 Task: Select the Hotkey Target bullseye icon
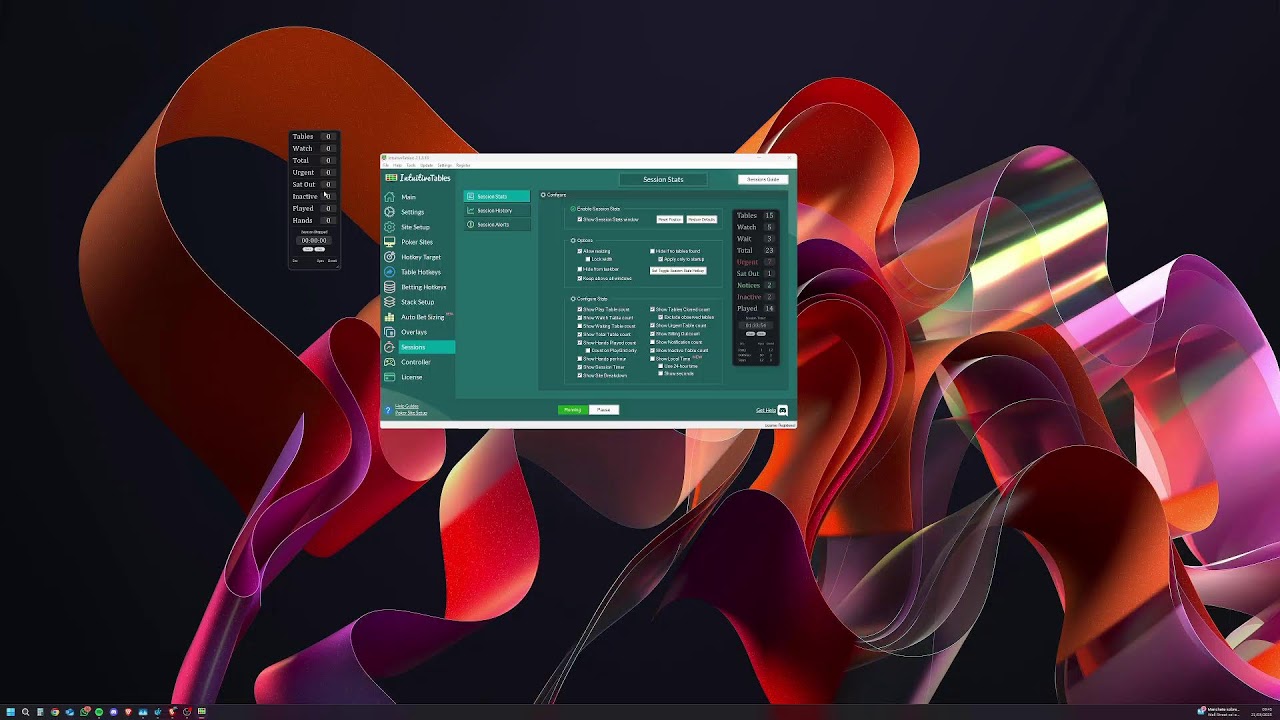(x=389, y=257)
